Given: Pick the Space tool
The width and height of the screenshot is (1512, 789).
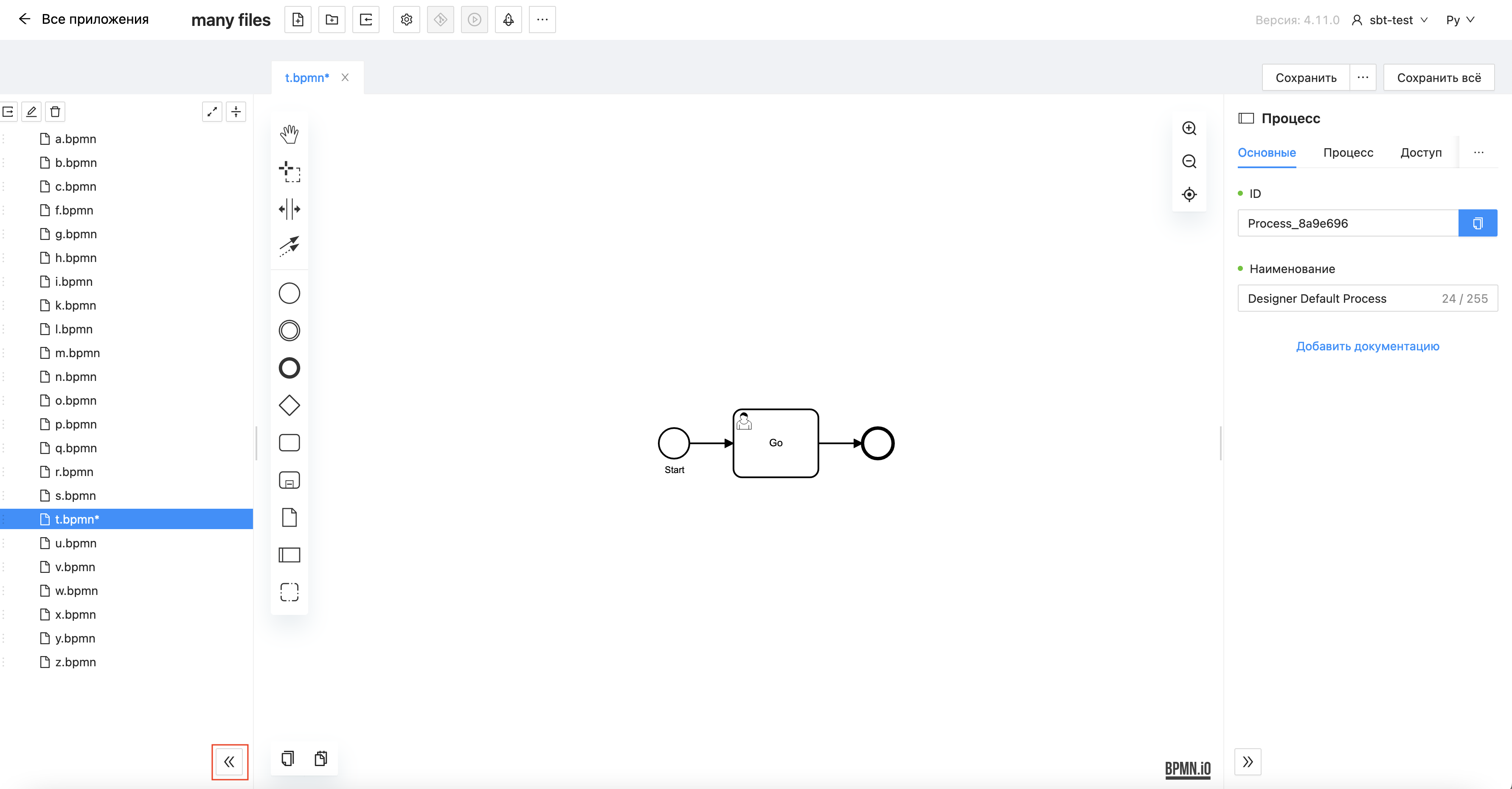Looking at the screenshot, I should [289, 209].
